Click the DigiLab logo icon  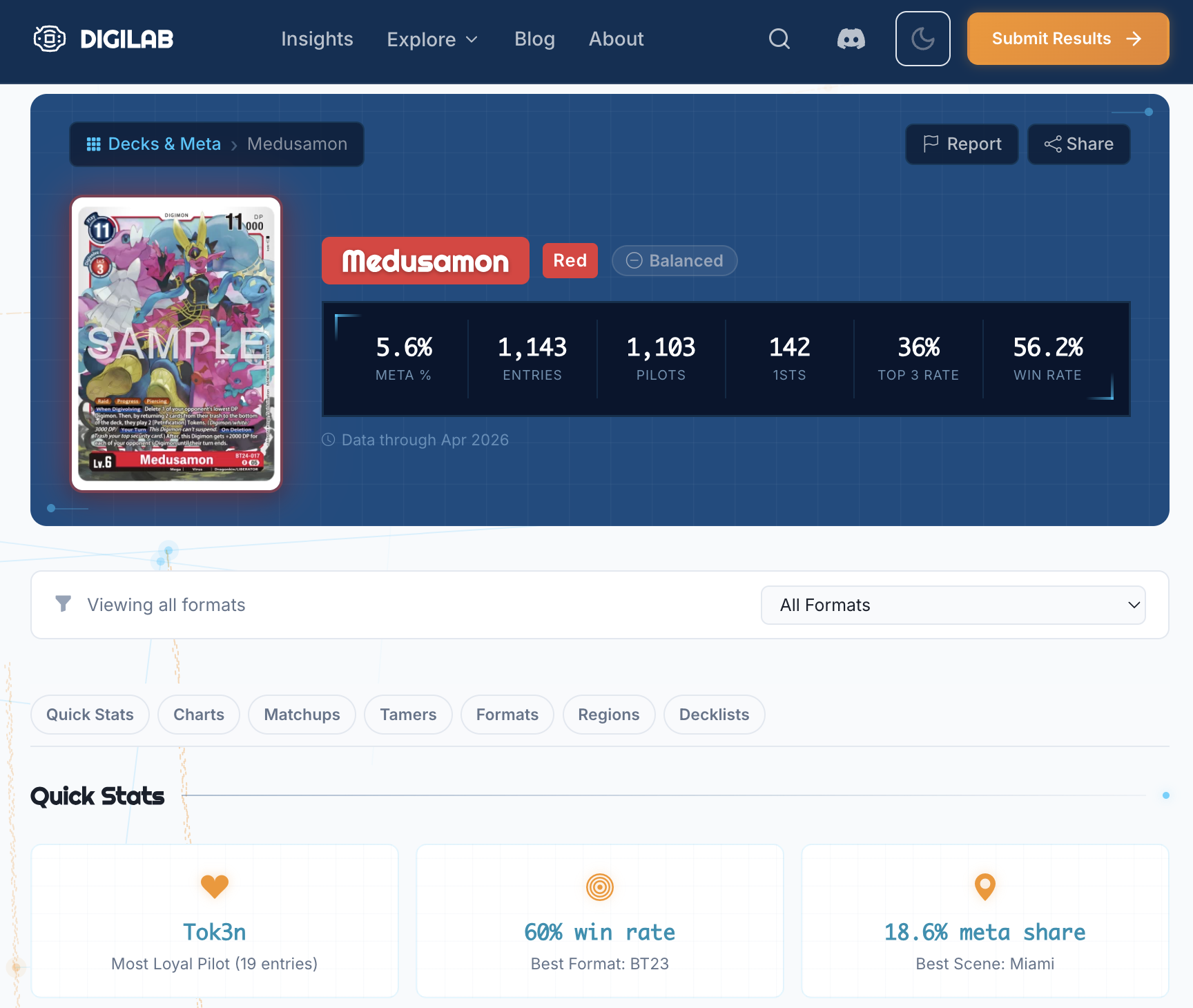point(50,39)
